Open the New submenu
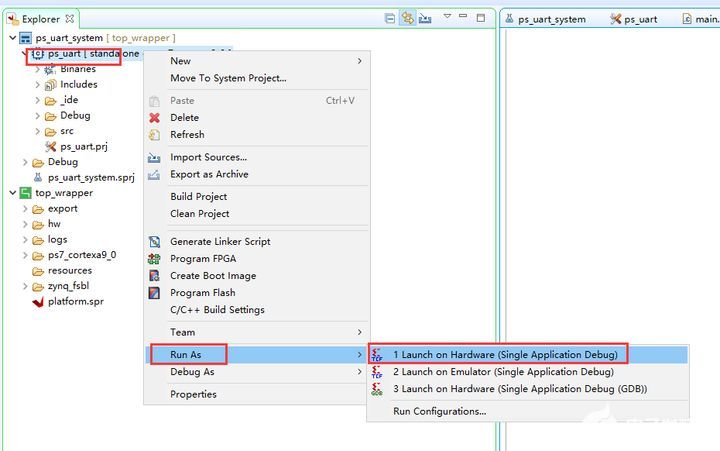This screenshot has width=720, height=451. 257,61
